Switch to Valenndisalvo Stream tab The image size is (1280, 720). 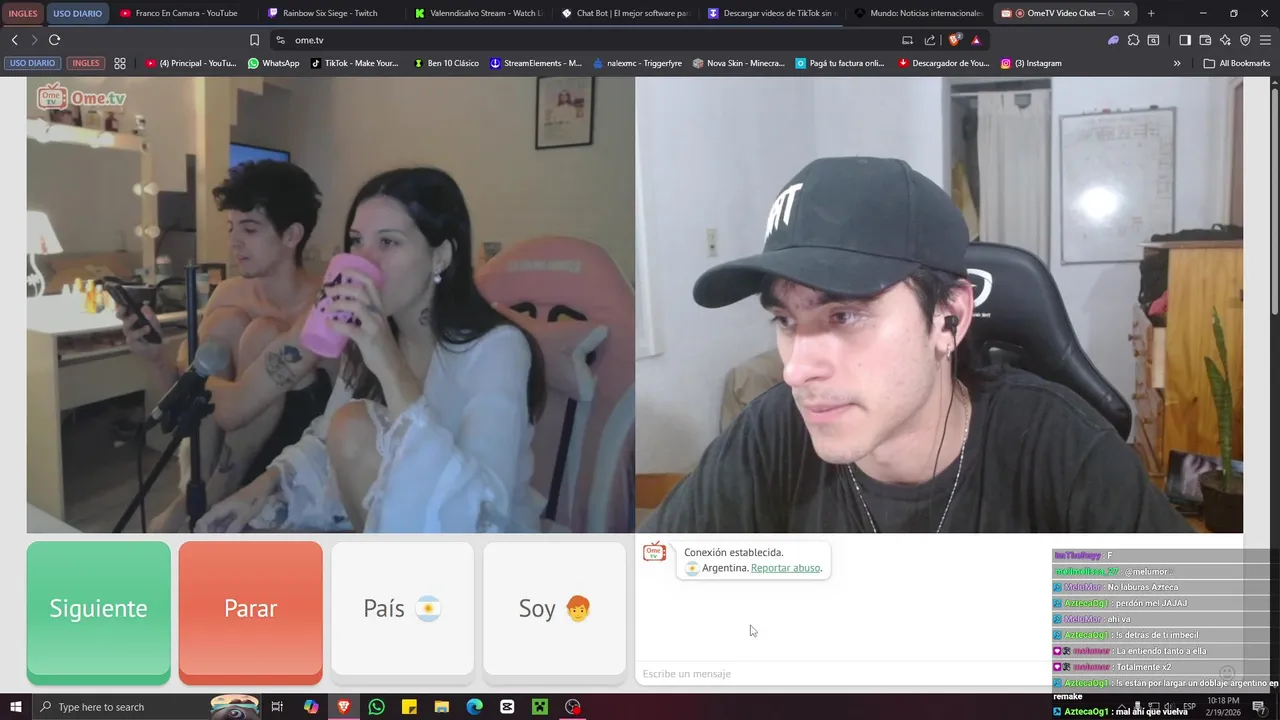pyautogui.click(x=478, y=13)
